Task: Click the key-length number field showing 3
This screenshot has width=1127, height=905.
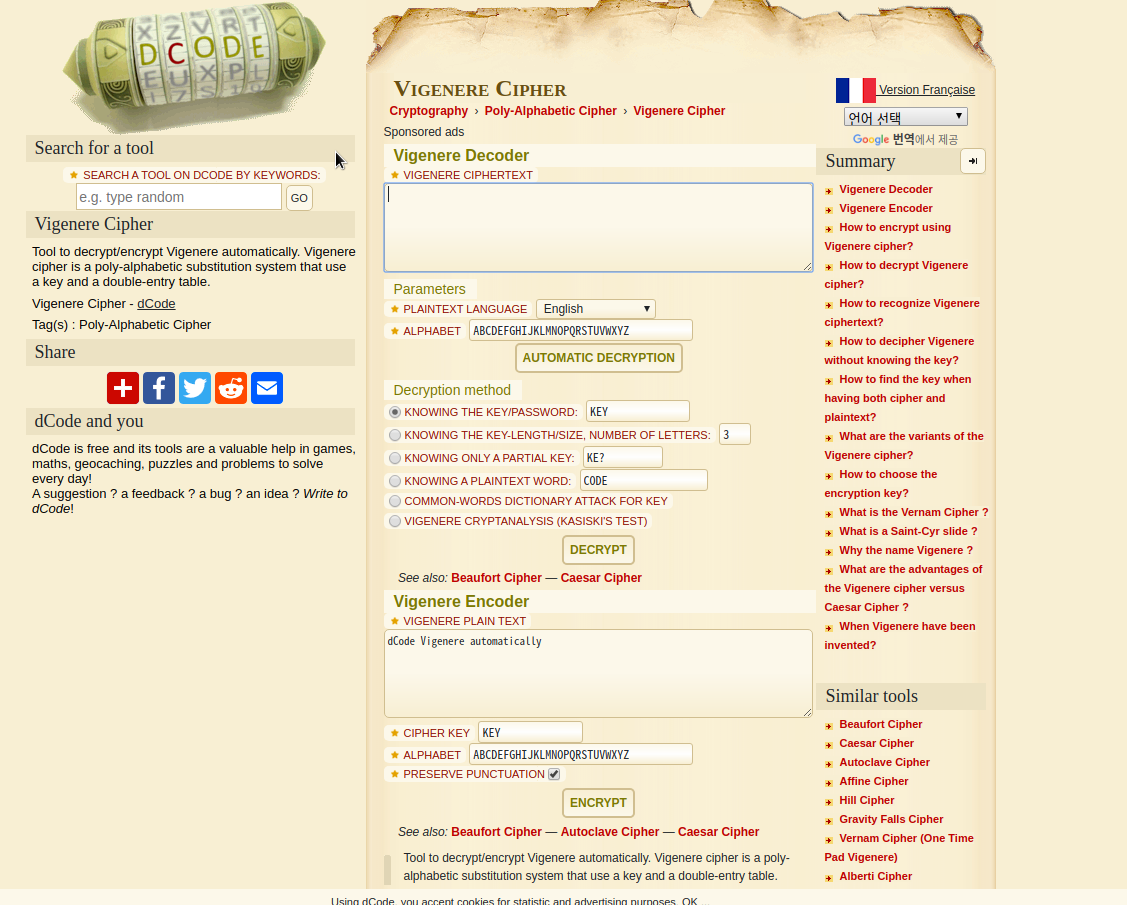Action: 735,434
